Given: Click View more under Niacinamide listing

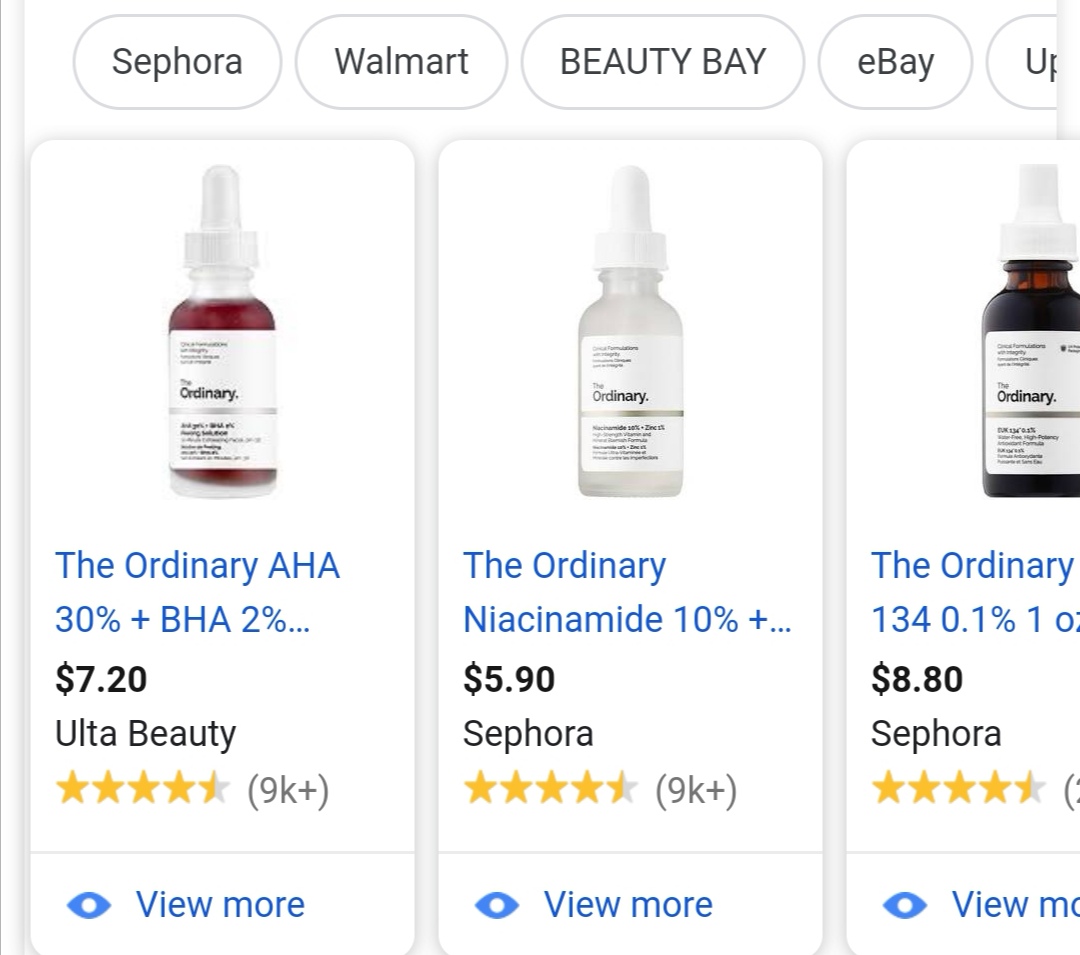Looking at the screenshot, I should (628, 905).
